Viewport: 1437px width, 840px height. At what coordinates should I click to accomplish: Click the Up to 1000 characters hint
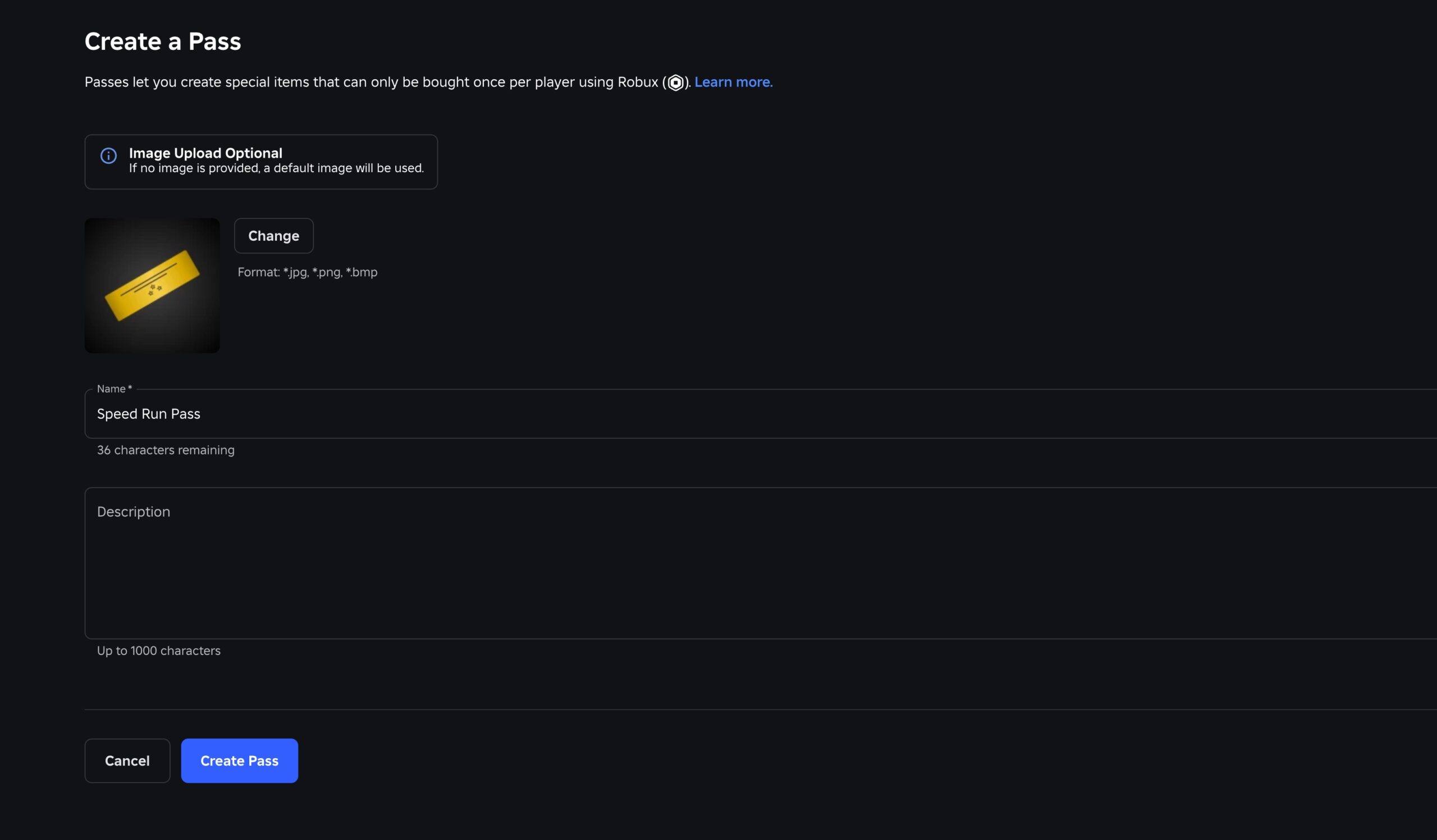click(x=158, y=650)
